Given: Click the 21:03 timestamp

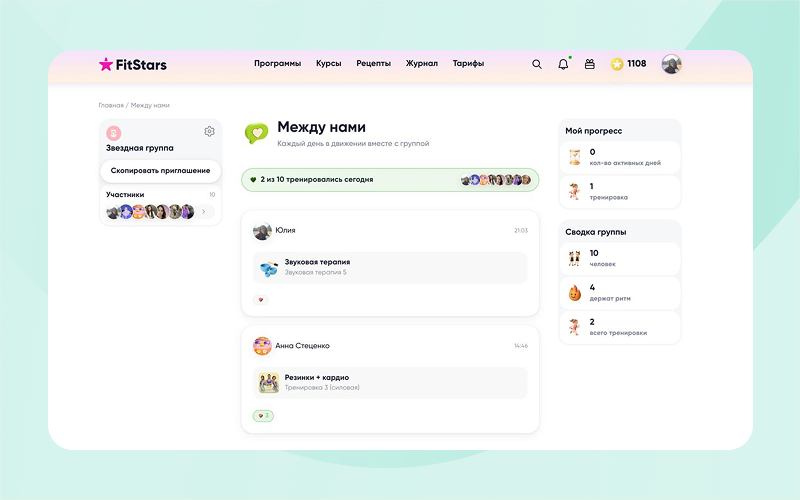Looking at the screenshot, I should (521, 231).
